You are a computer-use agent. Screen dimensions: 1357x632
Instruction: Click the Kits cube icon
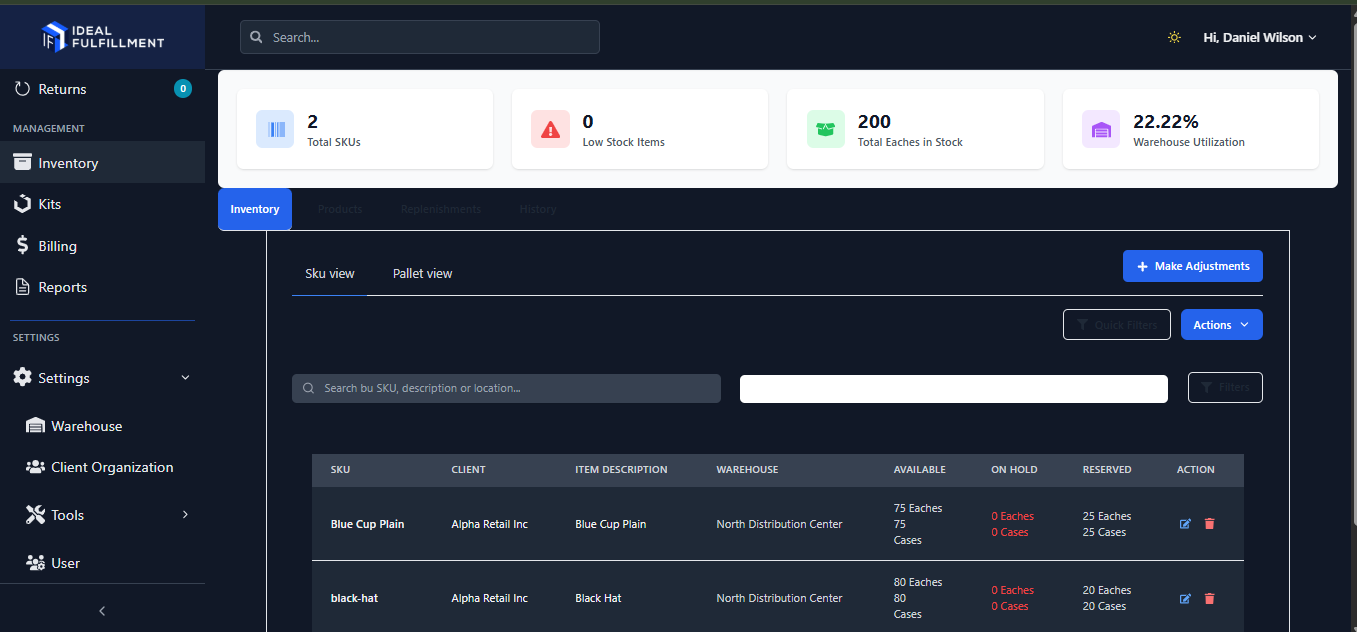(x=22, y=204)
